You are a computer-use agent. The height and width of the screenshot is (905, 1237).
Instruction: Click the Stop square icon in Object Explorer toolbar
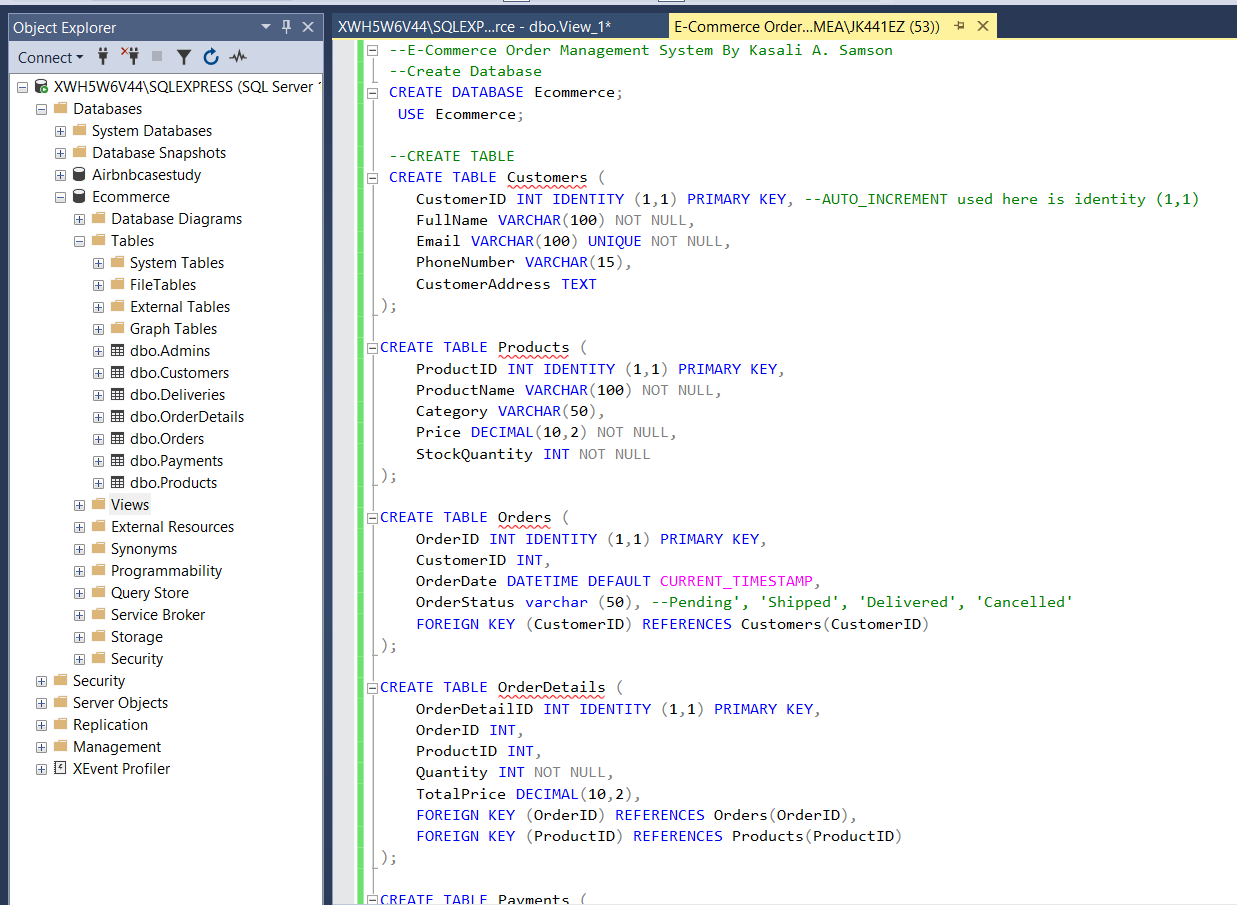(157, 57)
